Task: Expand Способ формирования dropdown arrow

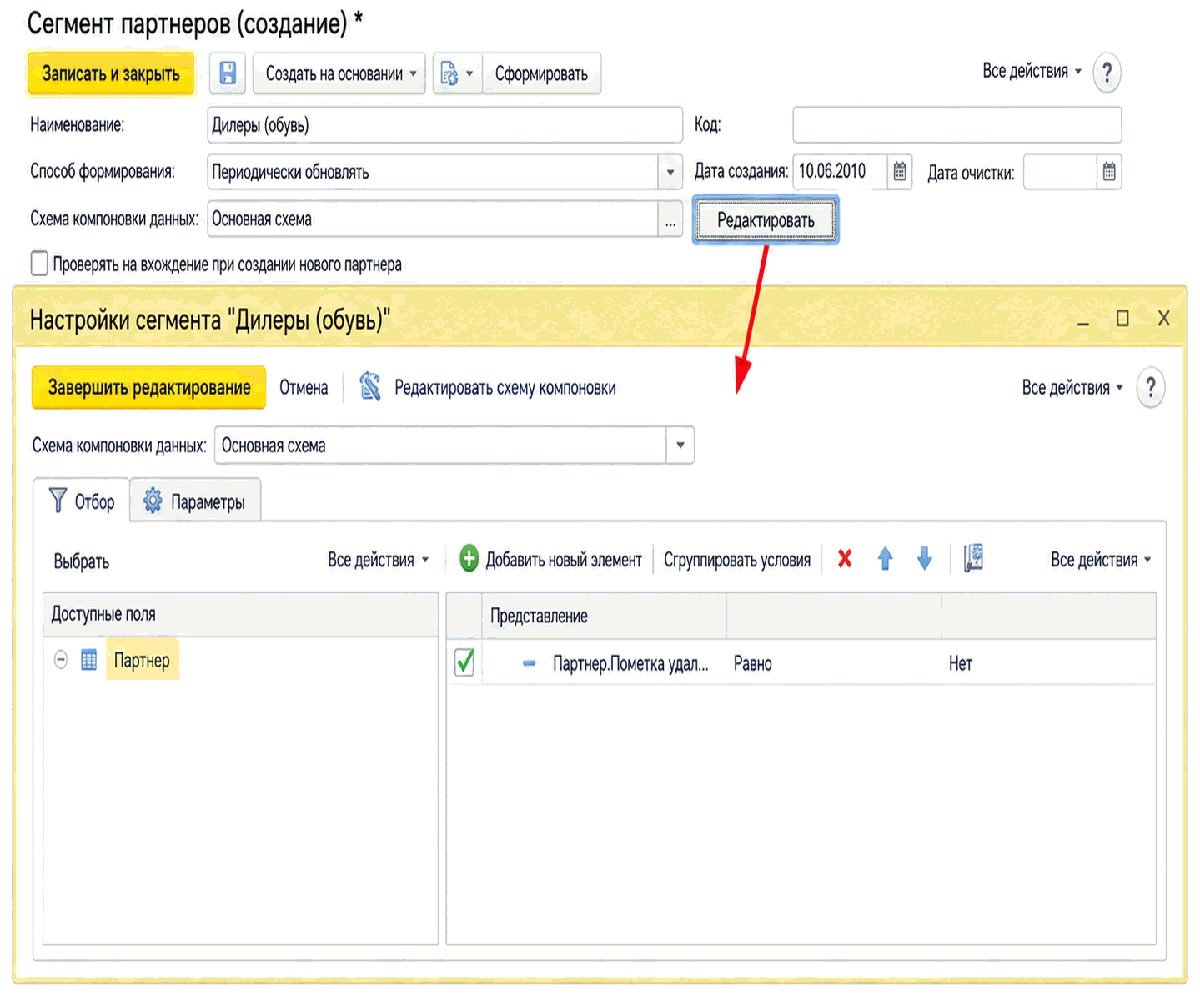Action: (x=670, y=172)
